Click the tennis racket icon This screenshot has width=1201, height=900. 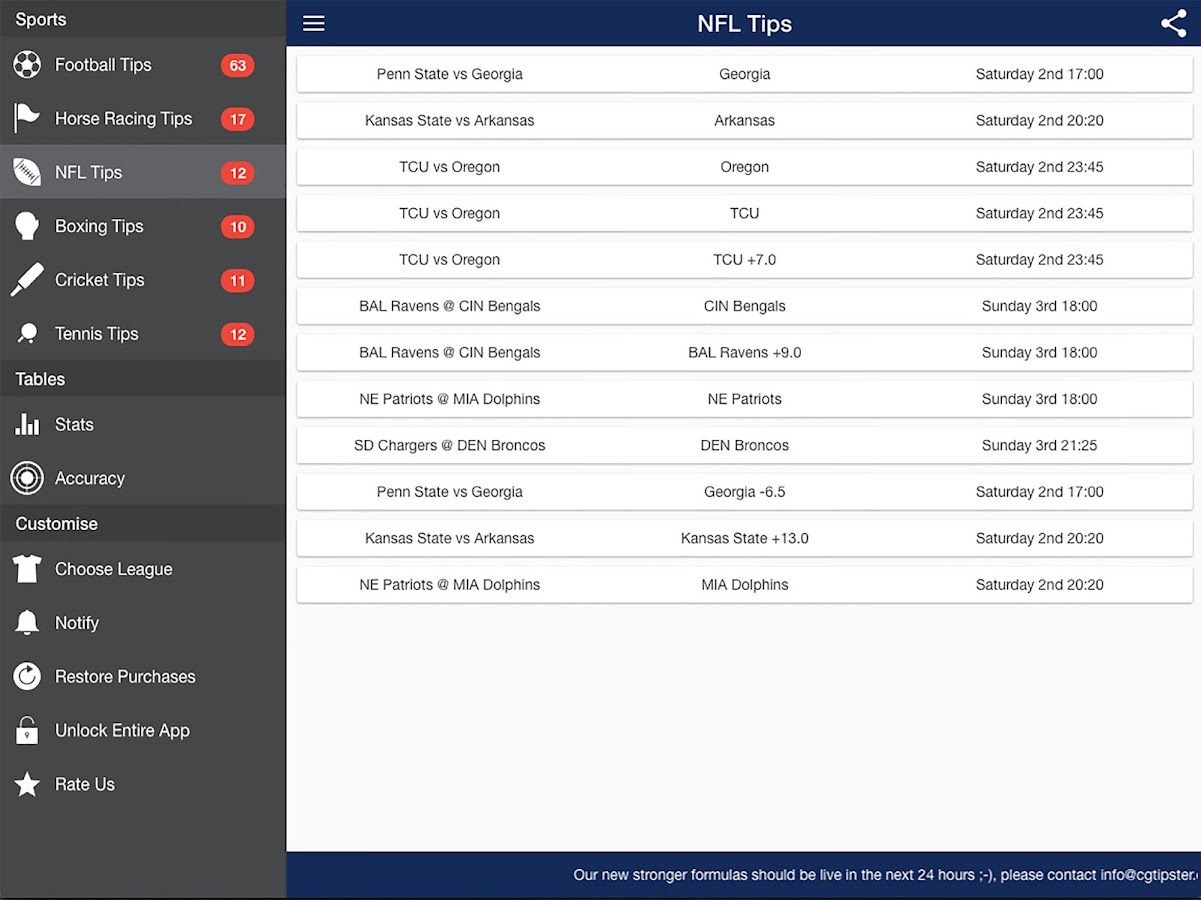point(27,334)
